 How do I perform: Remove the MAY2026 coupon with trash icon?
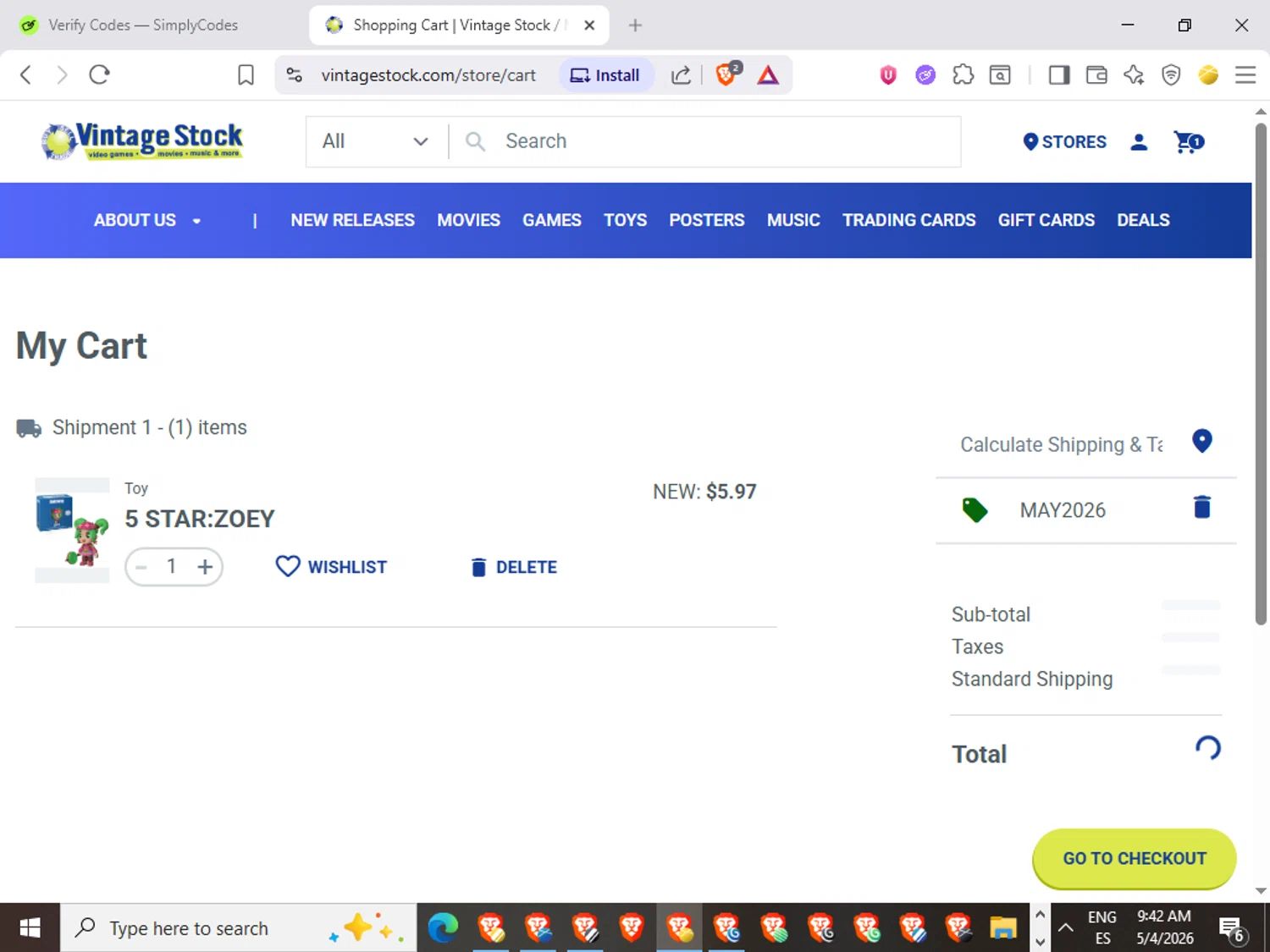point(1202,507)
